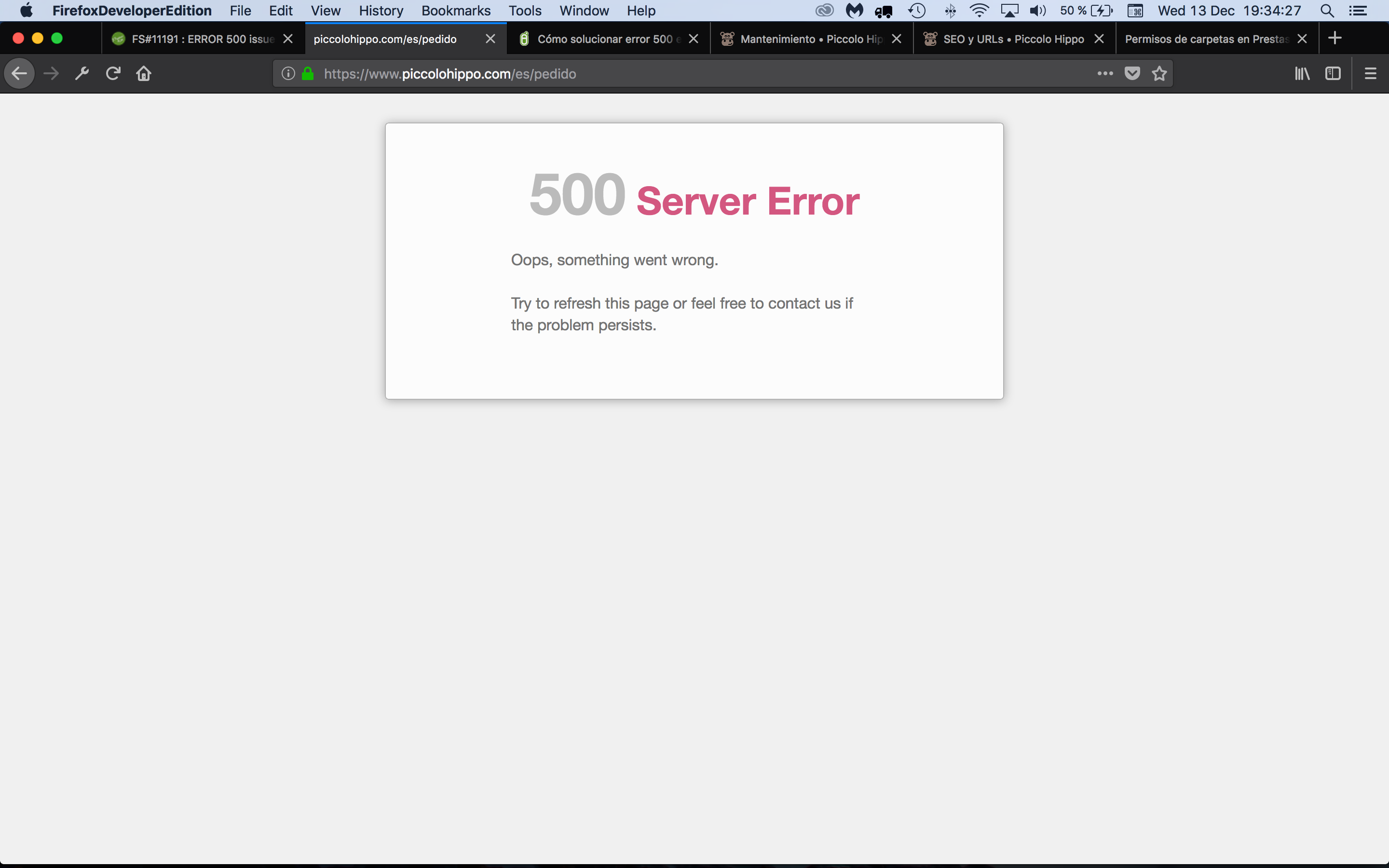Open the Firefox hamburger menu
The width and height of the screenshot is (1389, 868).
point(1370,73)
